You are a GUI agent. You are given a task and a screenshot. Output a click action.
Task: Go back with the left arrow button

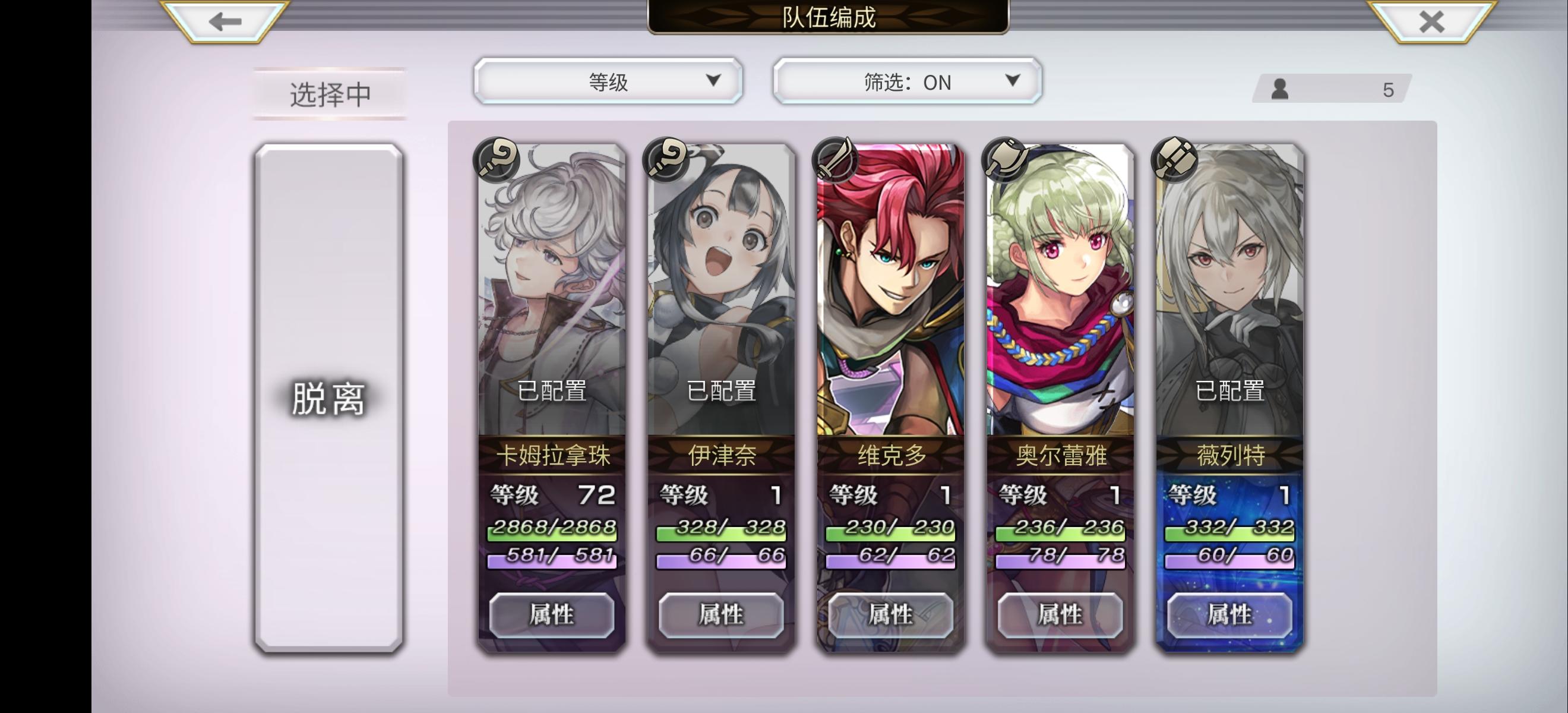tap(225, 22)
